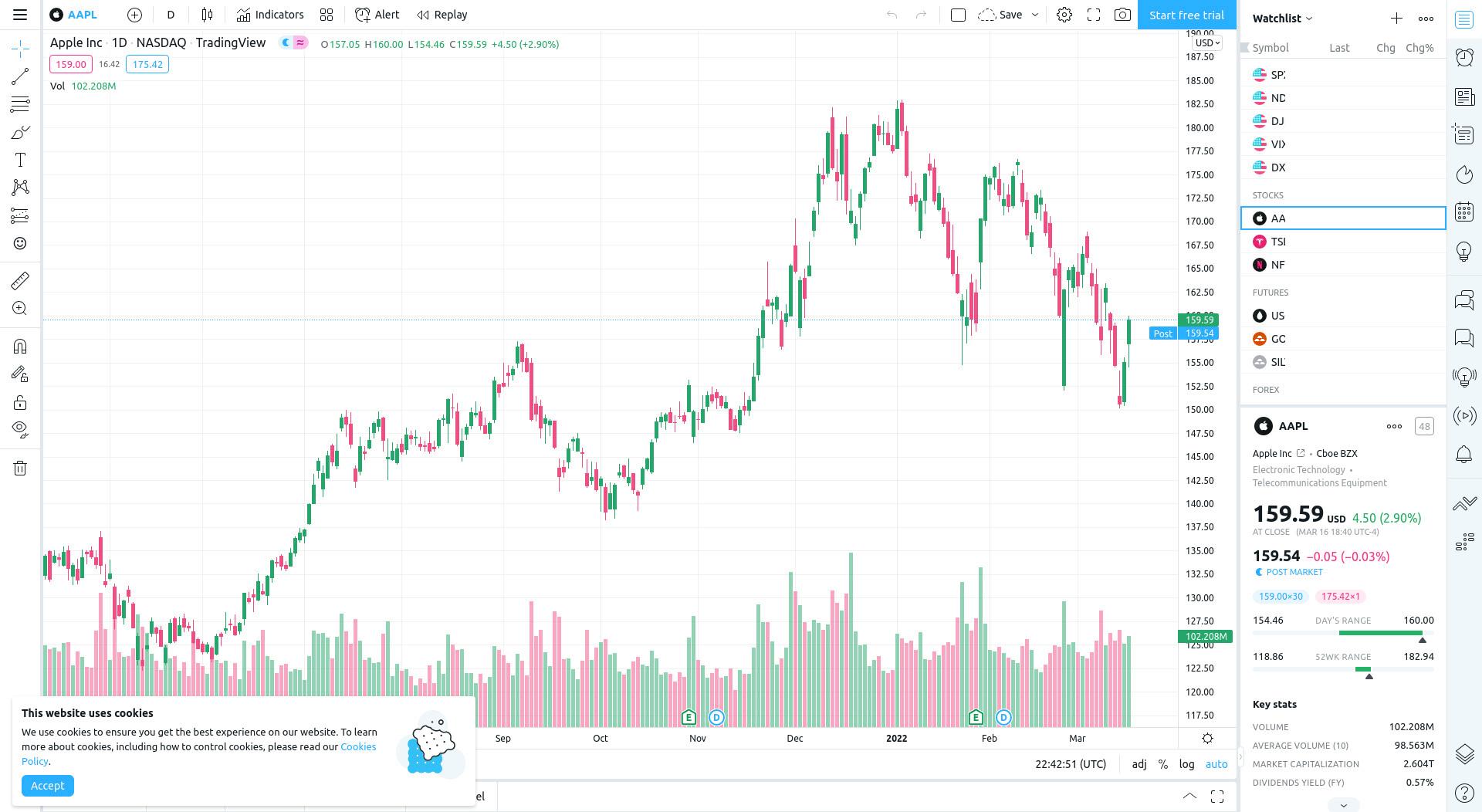Open the Alerts alarm clock panel
The width and height of the screenshot is (1482, 812).
(1464, 57)
